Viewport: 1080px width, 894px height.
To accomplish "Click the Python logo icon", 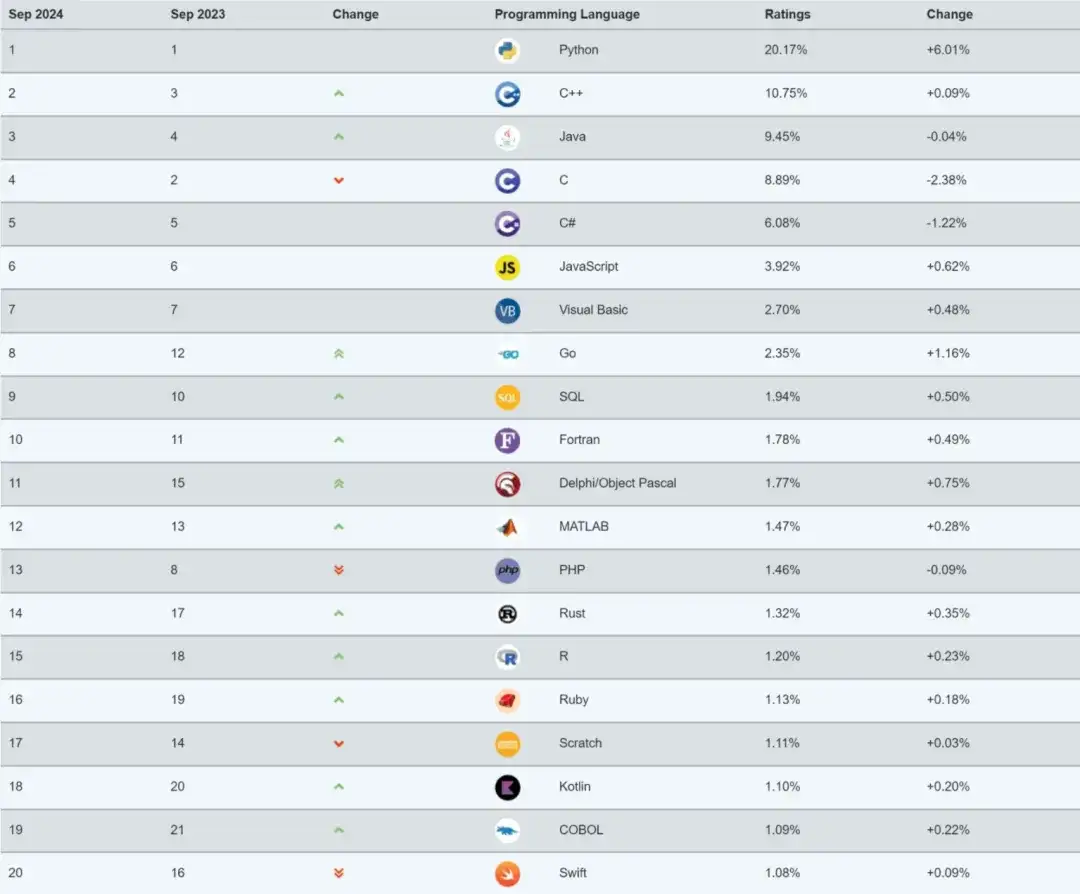I will (x=507, y=50).
